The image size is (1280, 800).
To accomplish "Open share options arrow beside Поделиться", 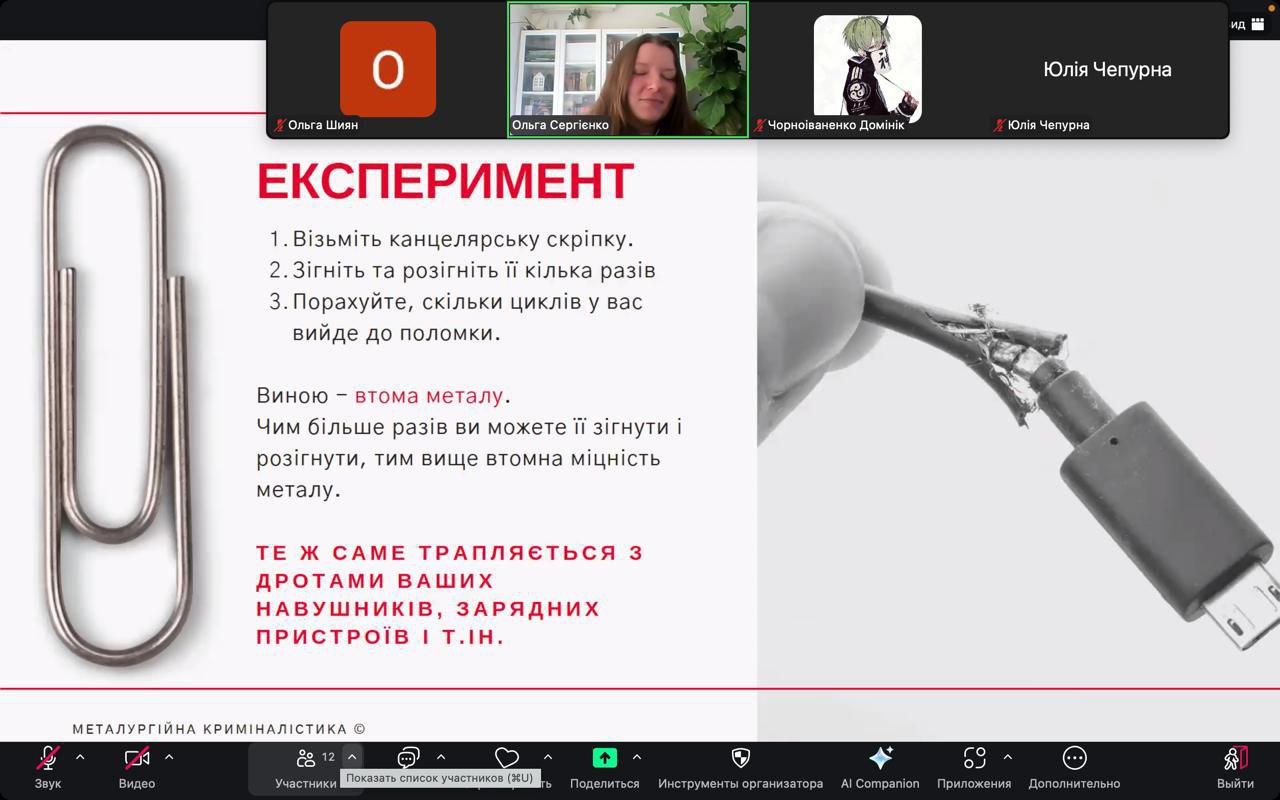I will point(637,757).
